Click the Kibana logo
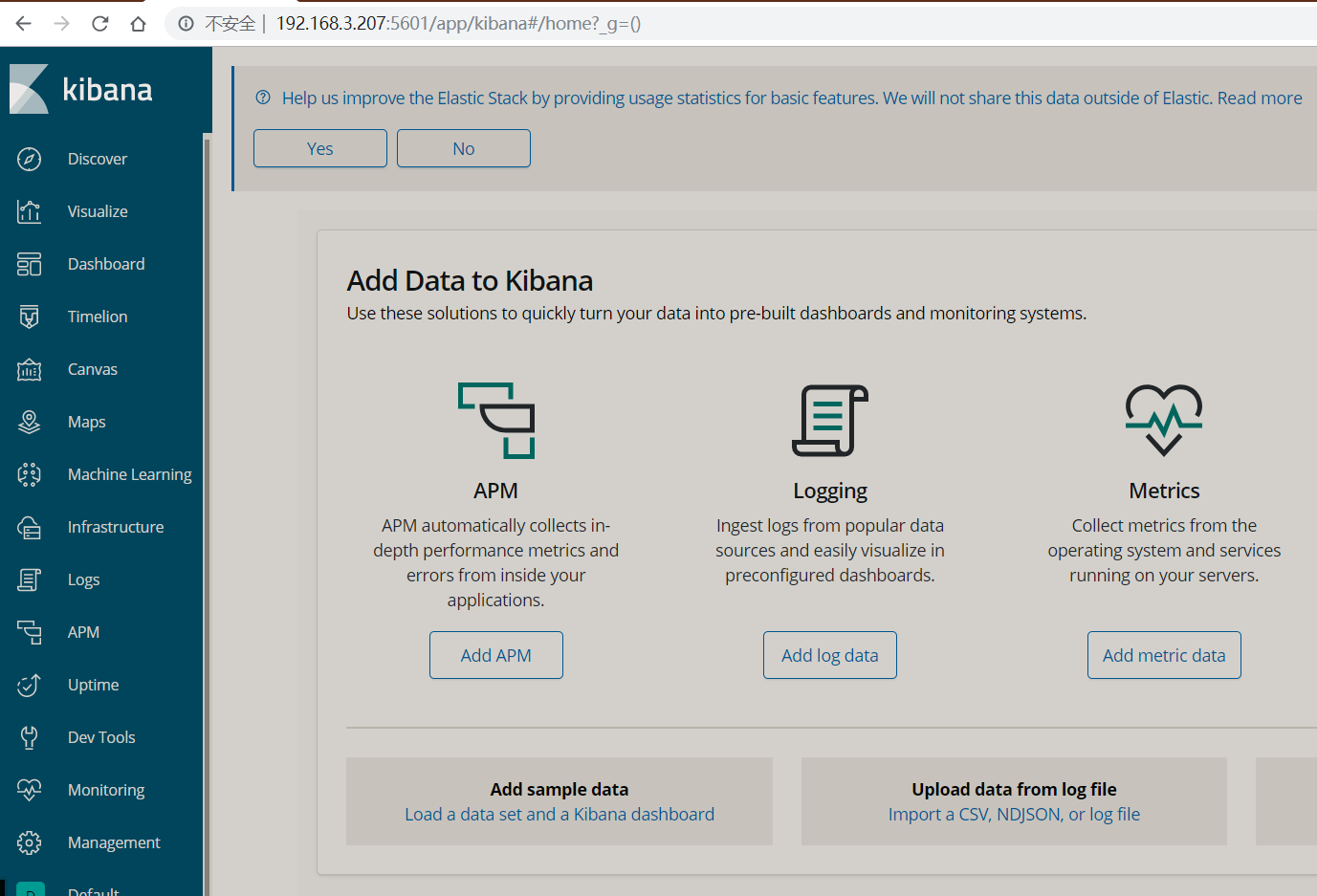This screenshot has height=896, width=1317. [x=81, y=89]
